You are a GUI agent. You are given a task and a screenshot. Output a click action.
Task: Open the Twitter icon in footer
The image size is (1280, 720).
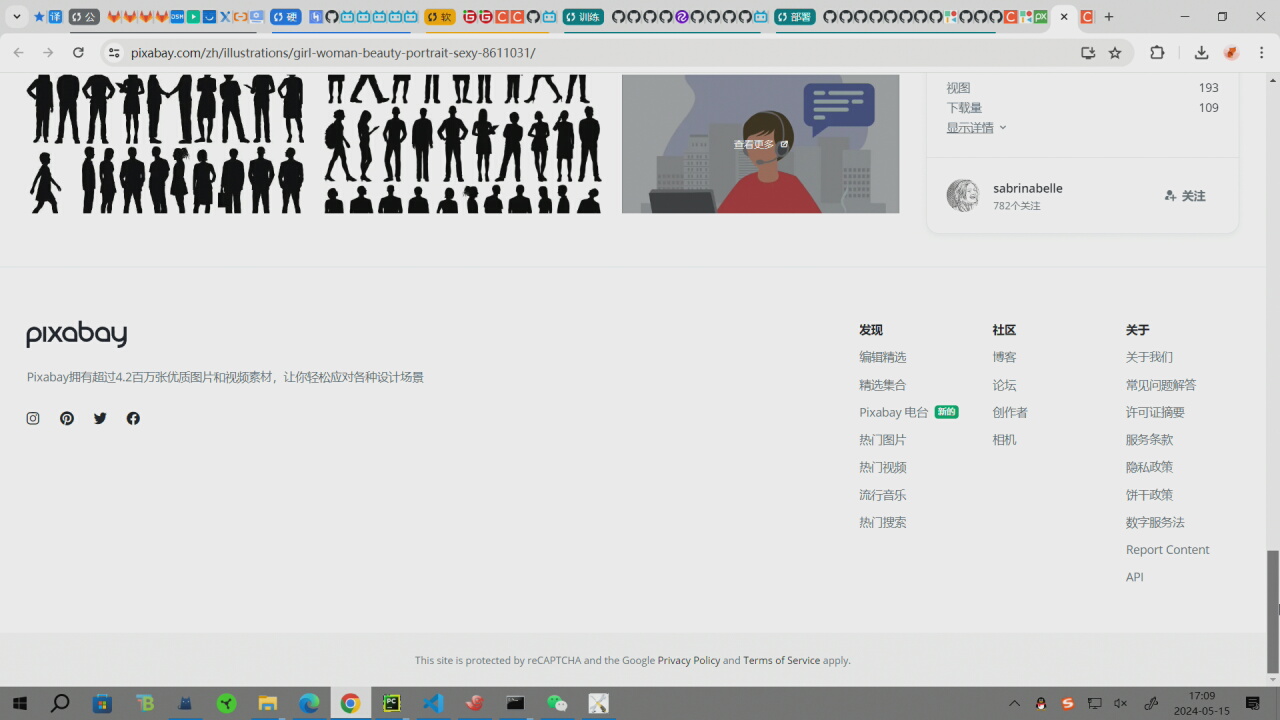[x=100, y=419]
